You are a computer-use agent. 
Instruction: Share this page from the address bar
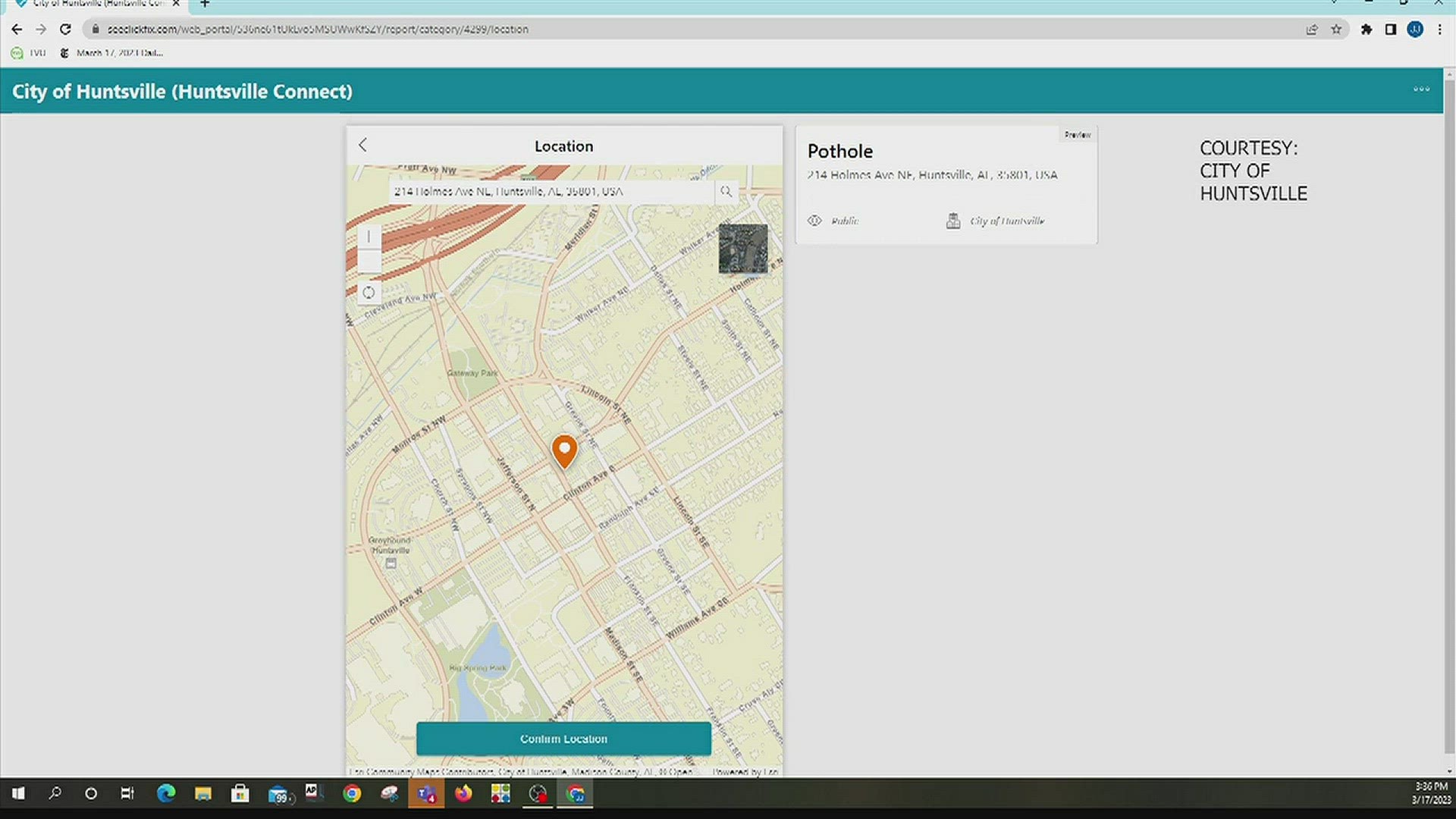1312,30
